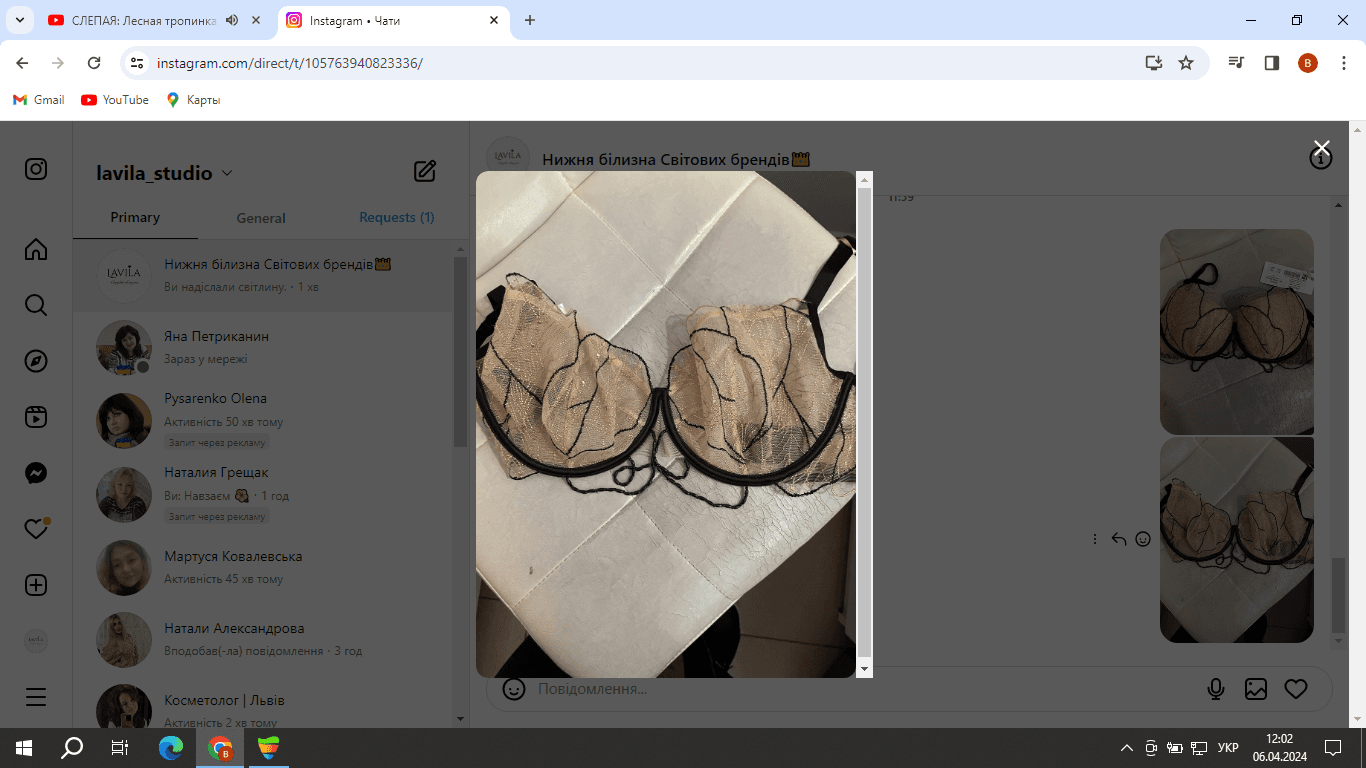Viewport: 1366px width, 768px height.
Task: Switch to the Primary tab
Action: [135, 217]
